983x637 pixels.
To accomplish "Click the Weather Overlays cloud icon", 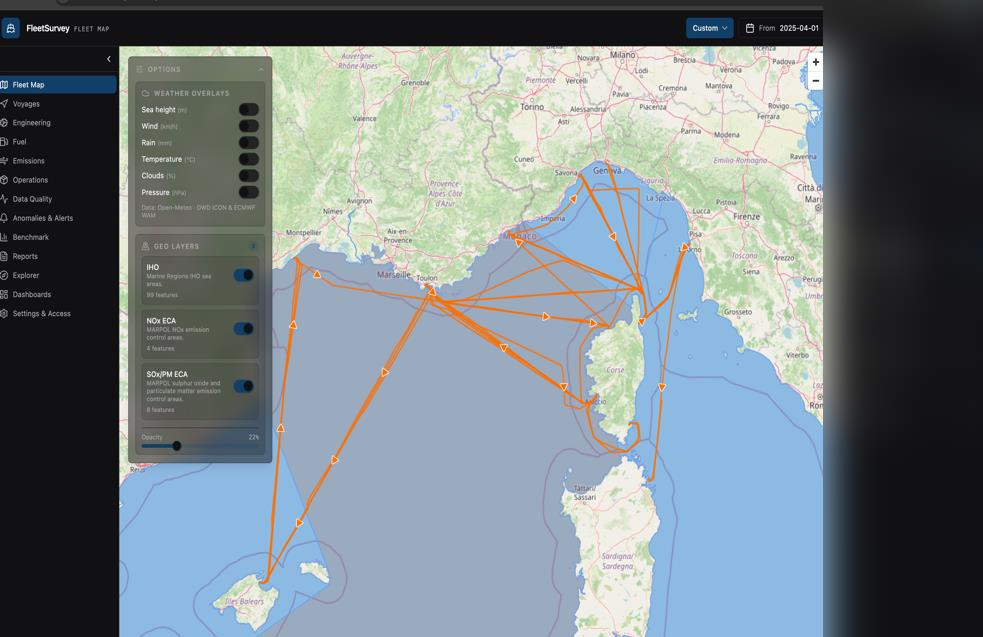I will 145,93.
